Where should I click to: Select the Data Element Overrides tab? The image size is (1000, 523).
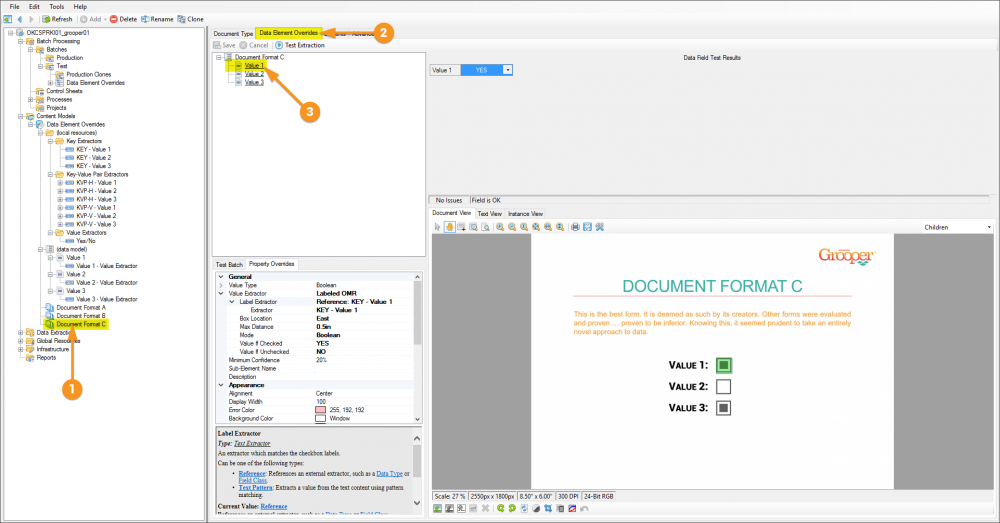tap(288, 33)
